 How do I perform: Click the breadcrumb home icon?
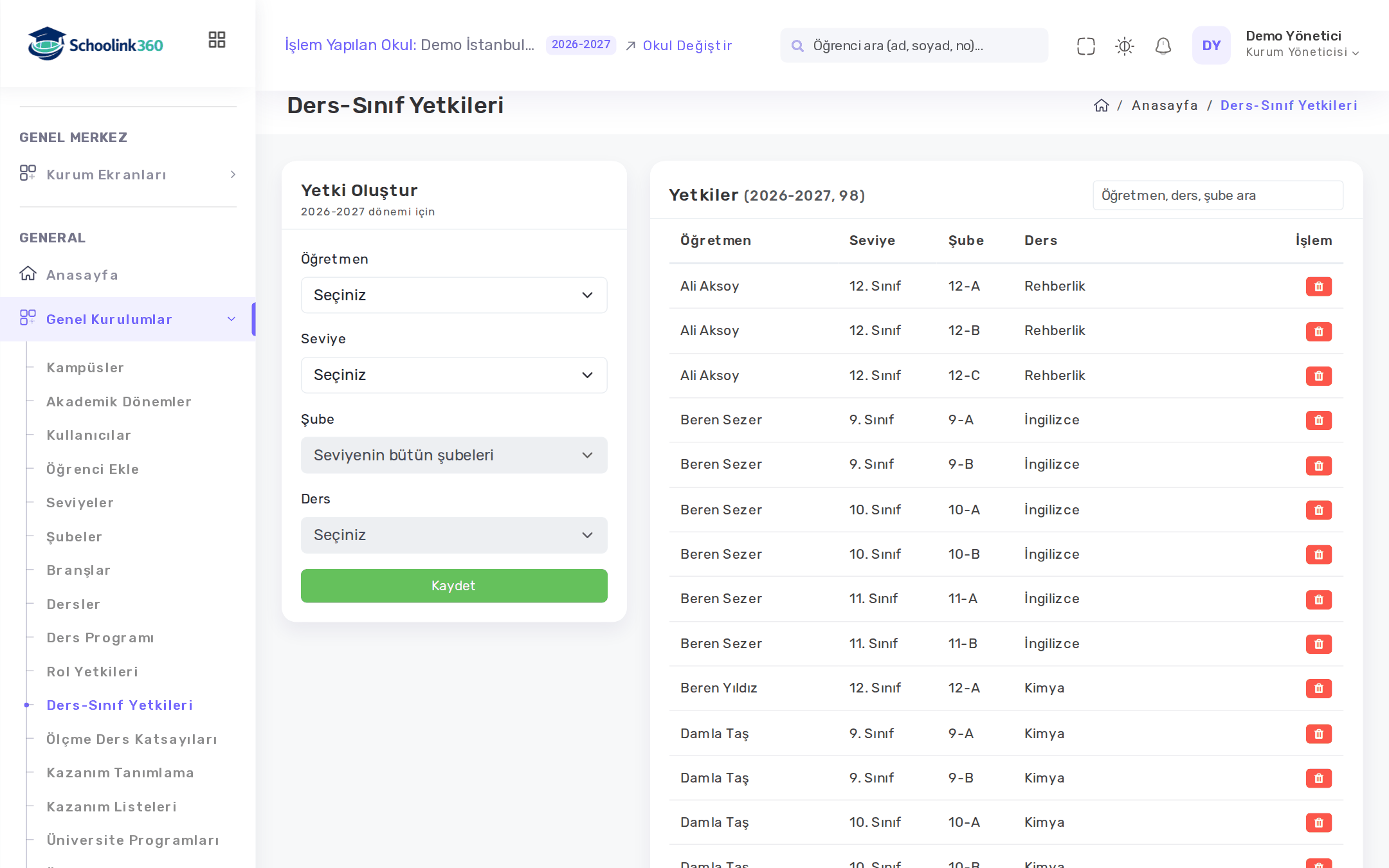1101,105
